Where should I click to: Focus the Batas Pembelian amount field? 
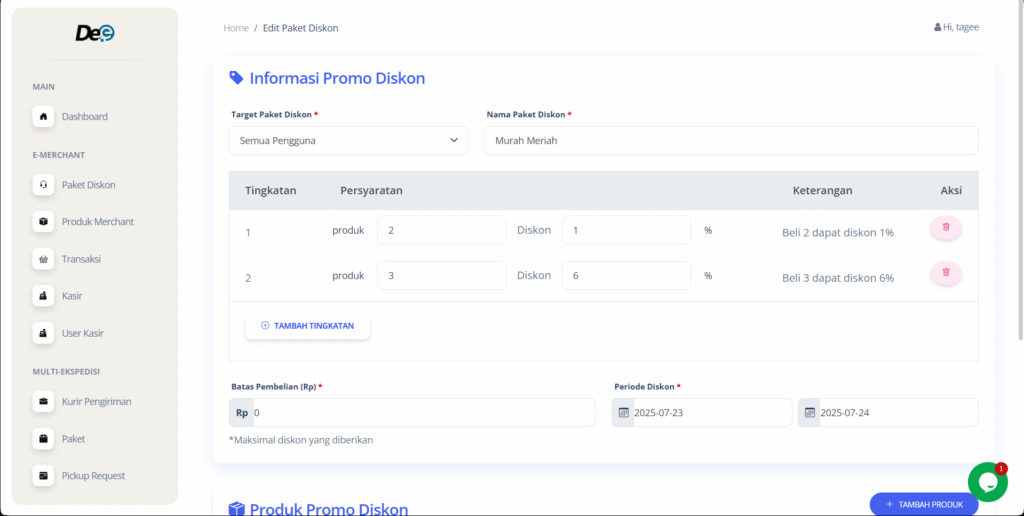click(x=420, y=413)
